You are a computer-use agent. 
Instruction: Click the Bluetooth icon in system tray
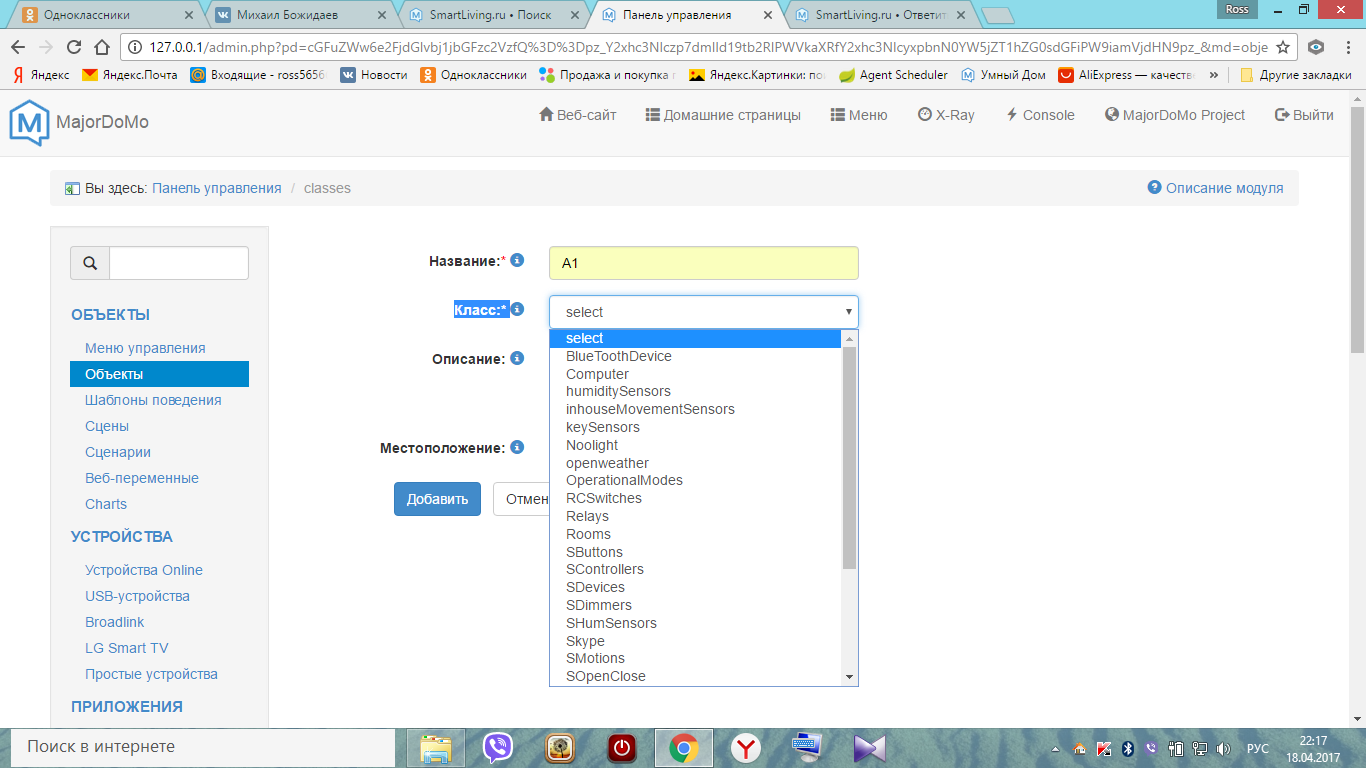1127,748
